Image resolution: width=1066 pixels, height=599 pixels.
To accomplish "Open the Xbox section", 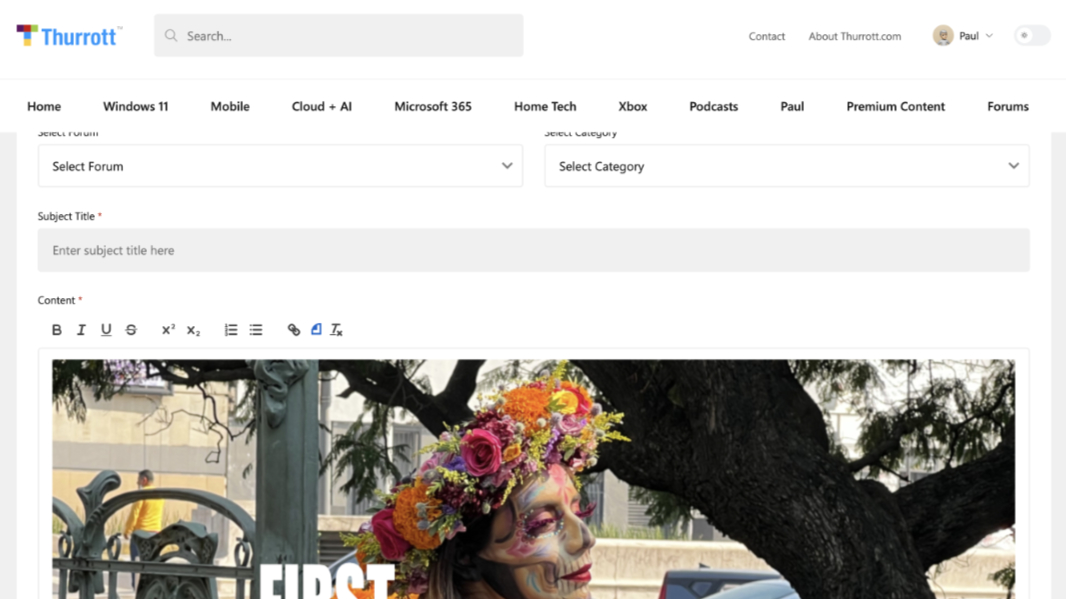I will [633, 106].
